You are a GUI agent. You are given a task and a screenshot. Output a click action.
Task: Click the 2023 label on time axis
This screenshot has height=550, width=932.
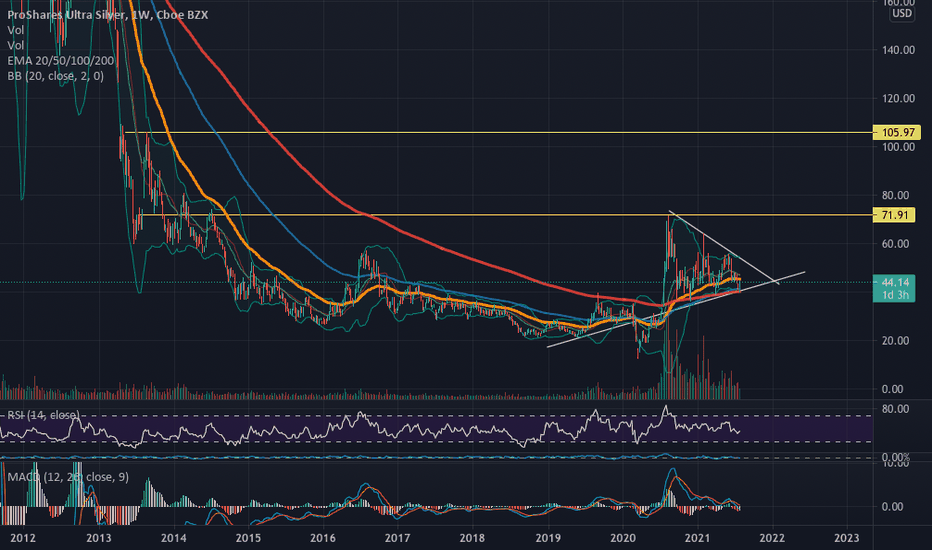pos(846,538)
